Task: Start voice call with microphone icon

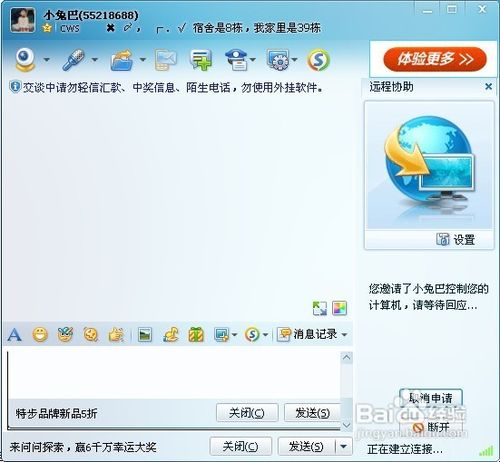Action: click(x=74, y=59)
